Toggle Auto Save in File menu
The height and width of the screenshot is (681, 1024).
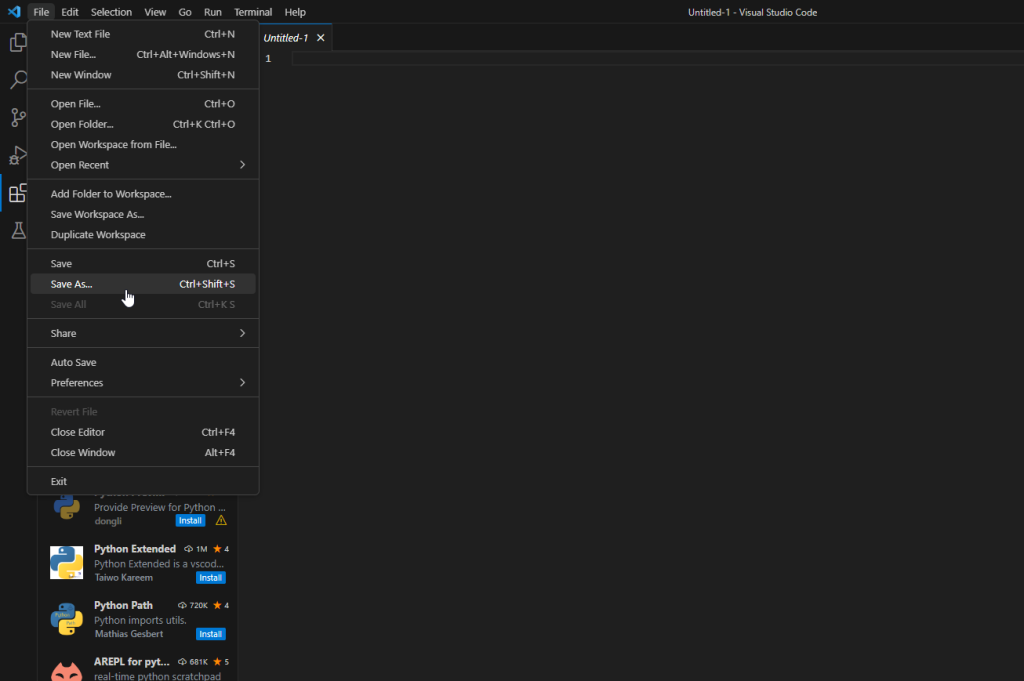pyautogui.click(x=74, y=363)
